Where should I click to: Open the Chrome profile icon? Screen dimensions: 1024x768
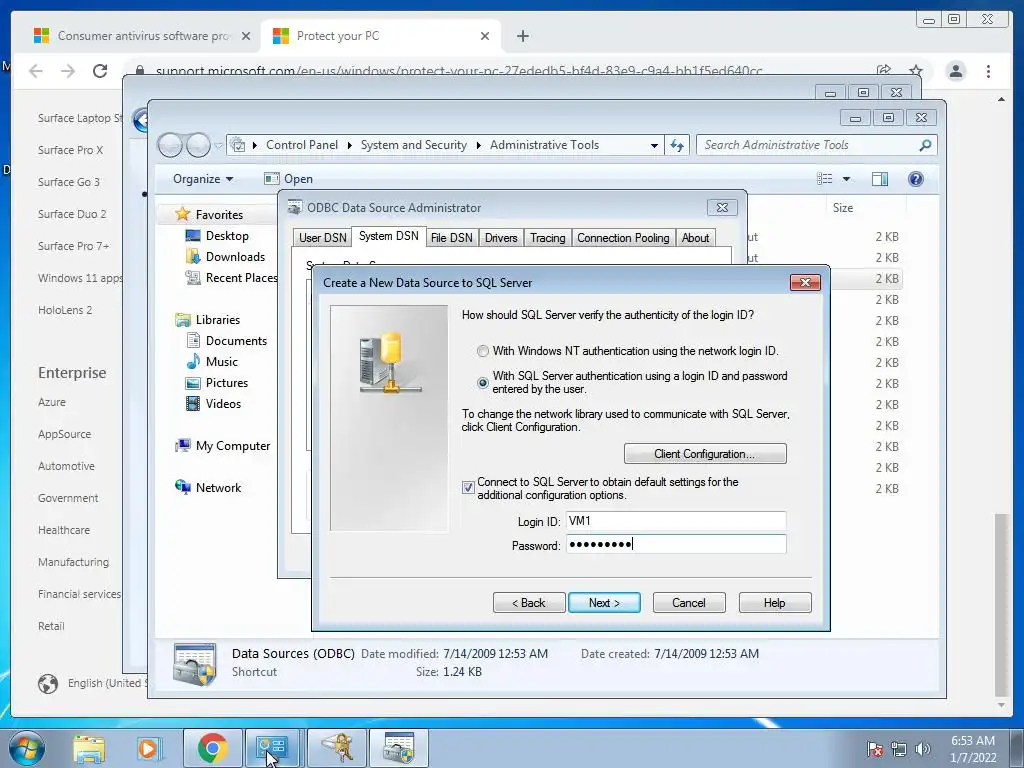point(956,71)
